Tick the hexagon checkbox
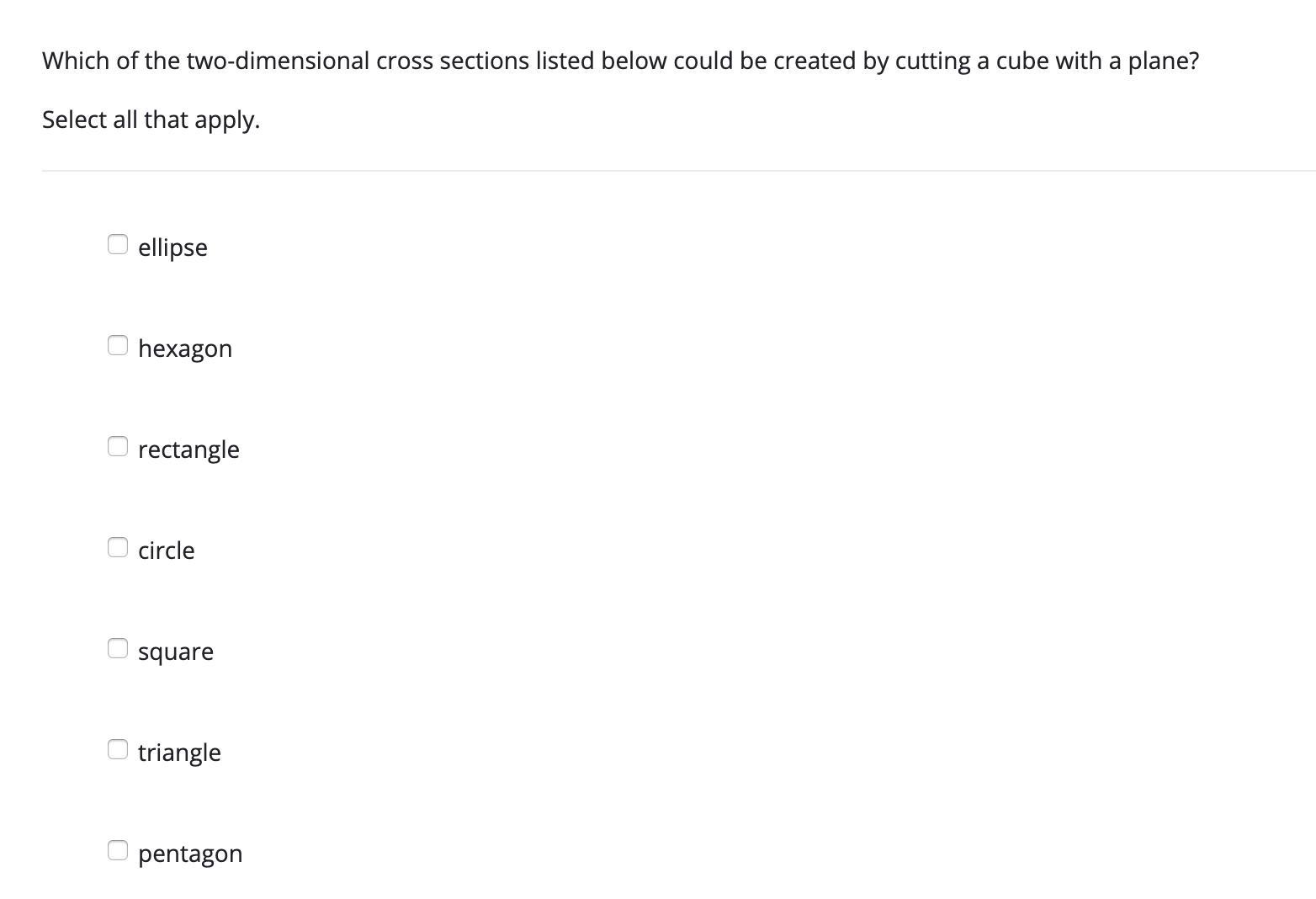This screenshot has width=1316, height=899. (118, 345)
